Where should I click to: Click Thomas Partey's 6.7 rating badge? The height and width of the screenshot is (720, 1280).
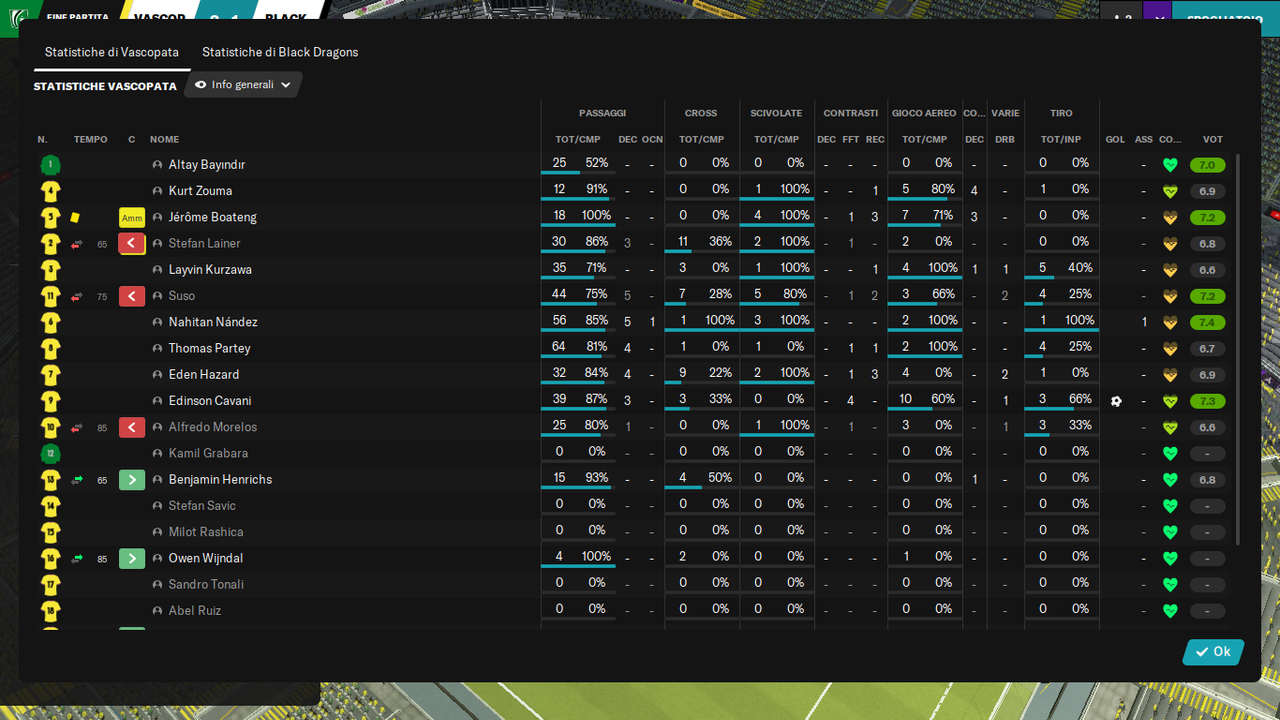tap(1207, 348)
